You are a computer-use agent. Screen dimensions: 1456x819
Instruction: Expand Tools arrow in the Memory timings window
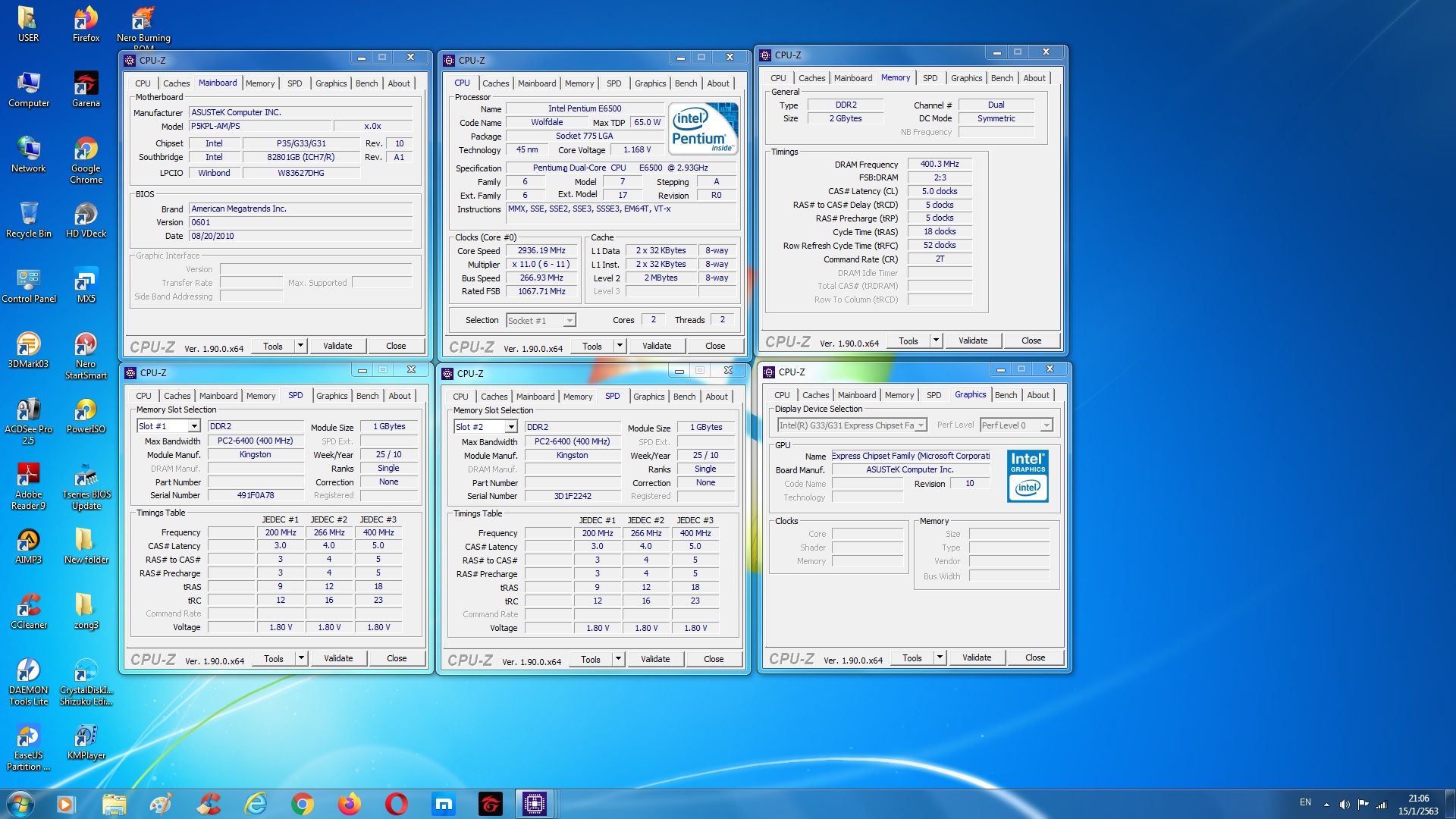[936, 340]
